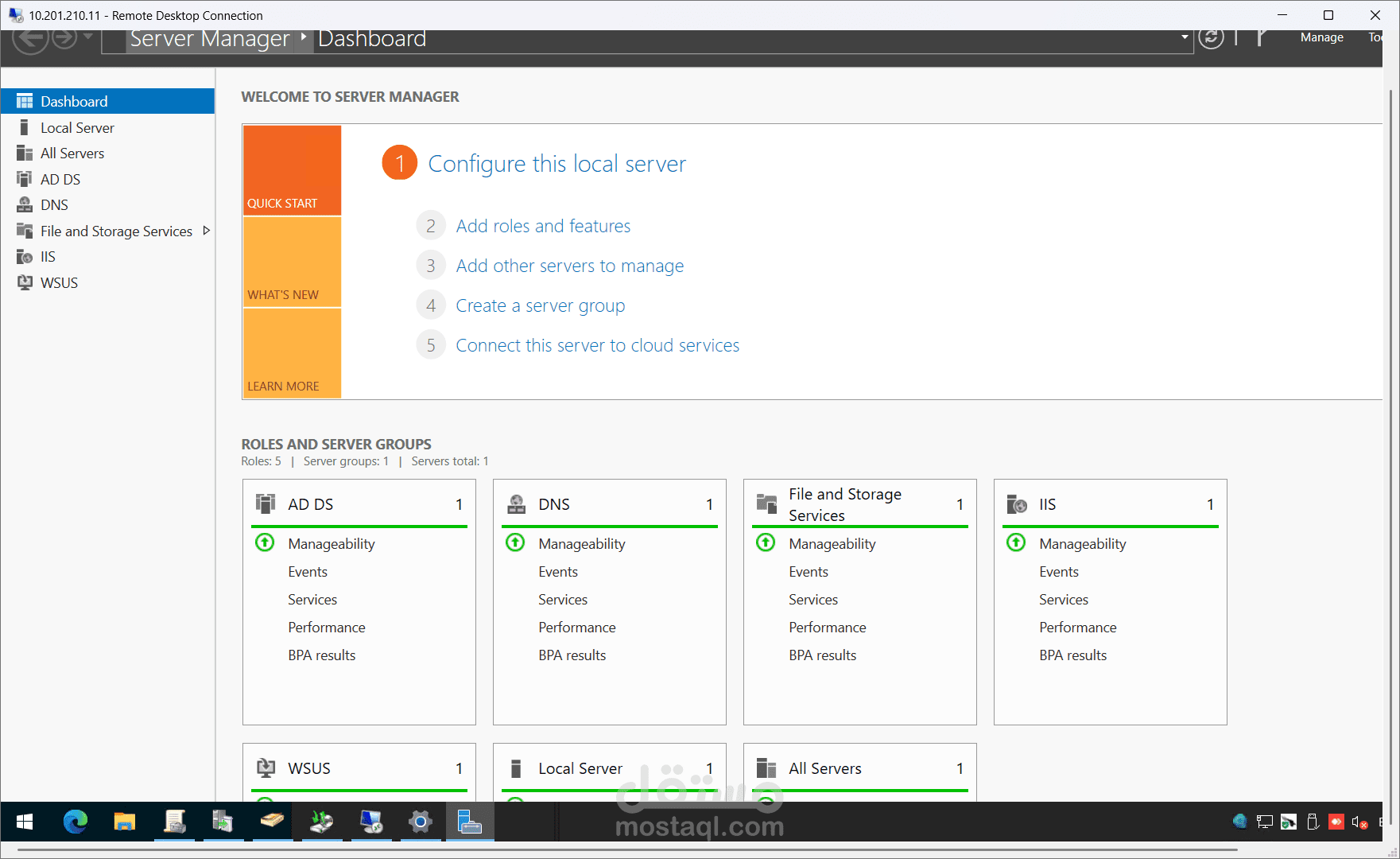Open Events in File and Storage Services tile
Viewport: 1400px width, 859px height.
(x=809, y=571)
